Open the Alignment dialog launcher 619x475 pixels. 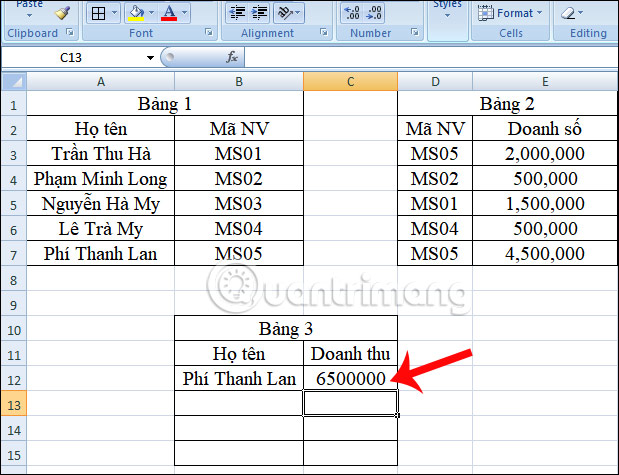pyautogui.click(x=324, y=32)
